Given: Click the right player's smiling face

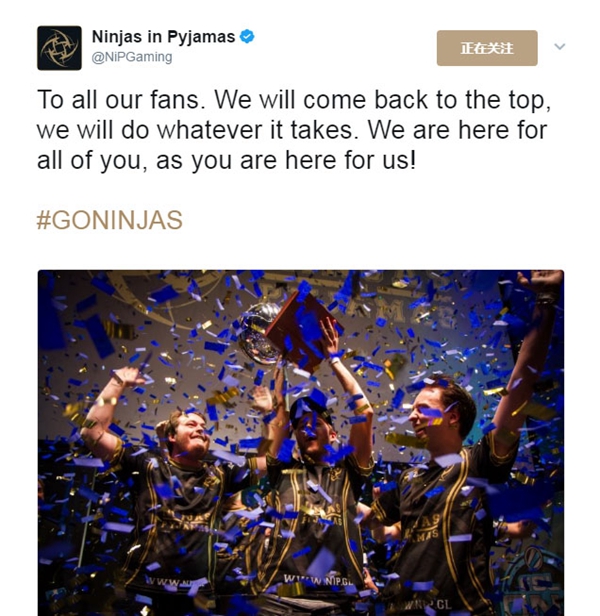Looking at the screenshot, I should click(424, 416).
